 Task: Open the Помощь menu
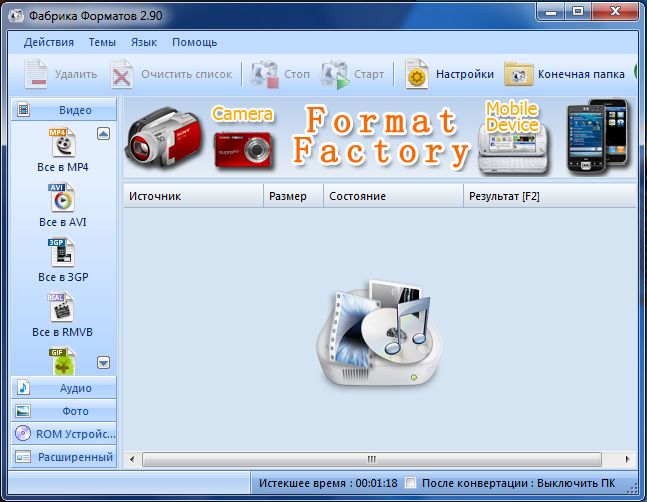point(194,42)
